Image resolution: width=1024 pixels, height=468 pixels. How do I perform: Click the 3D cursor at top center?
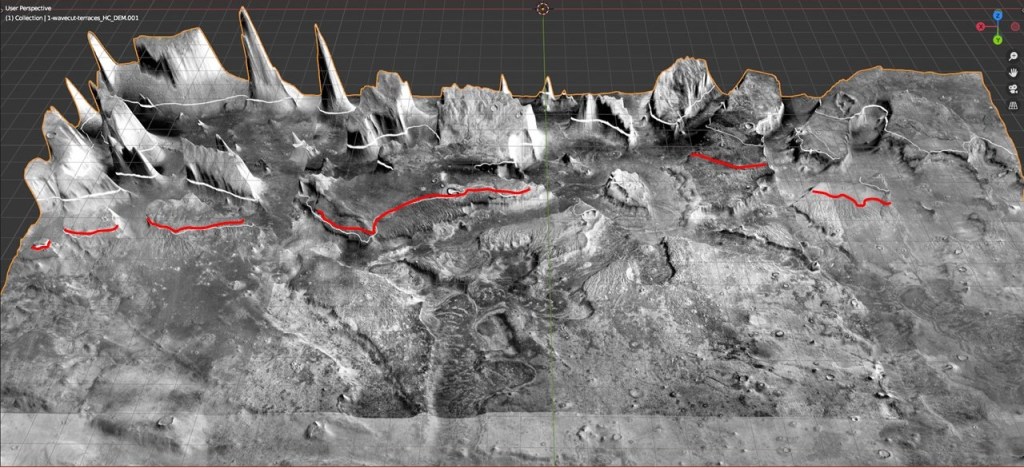pos(543,9)
